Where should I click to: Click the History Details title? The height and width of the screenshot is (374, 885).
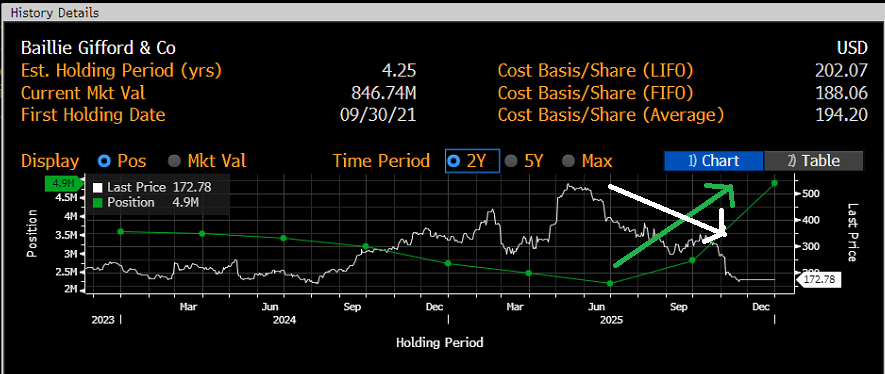click(x=55, y=12)
